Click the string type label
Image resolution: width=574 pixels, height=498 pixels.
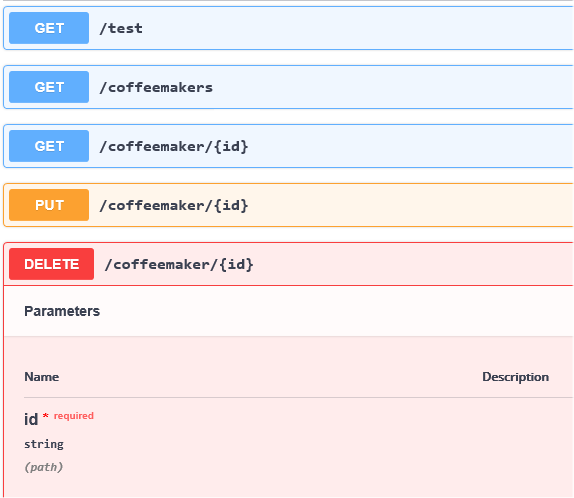(x=44, y=444)
